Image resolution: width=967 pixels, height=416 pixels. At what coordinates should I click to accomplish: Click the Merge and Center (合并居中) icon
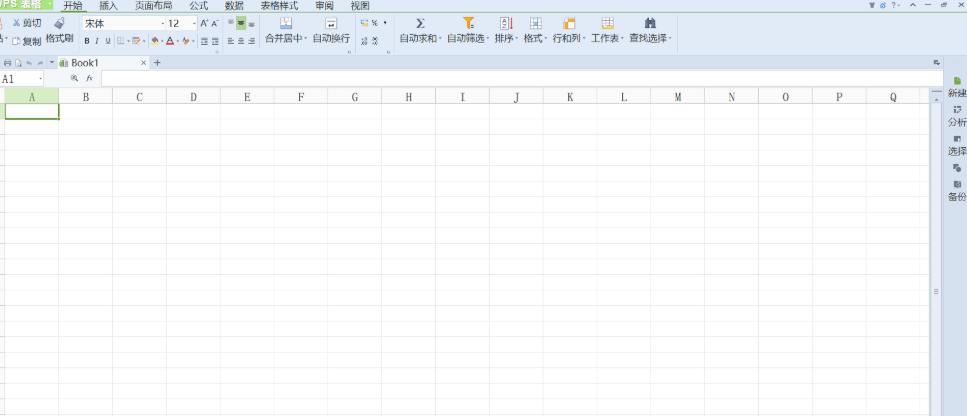pyautogui.click(x=286, y=23)
